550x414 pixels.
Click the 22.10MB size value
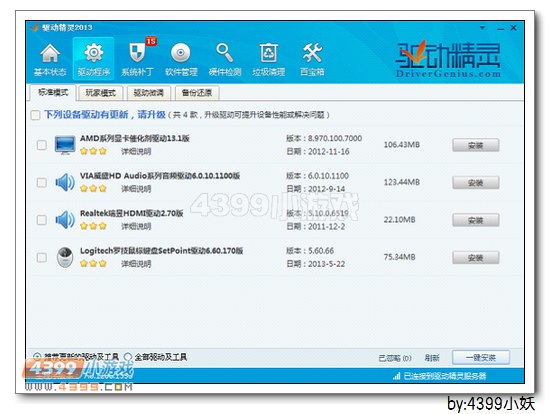click(400, 220)
